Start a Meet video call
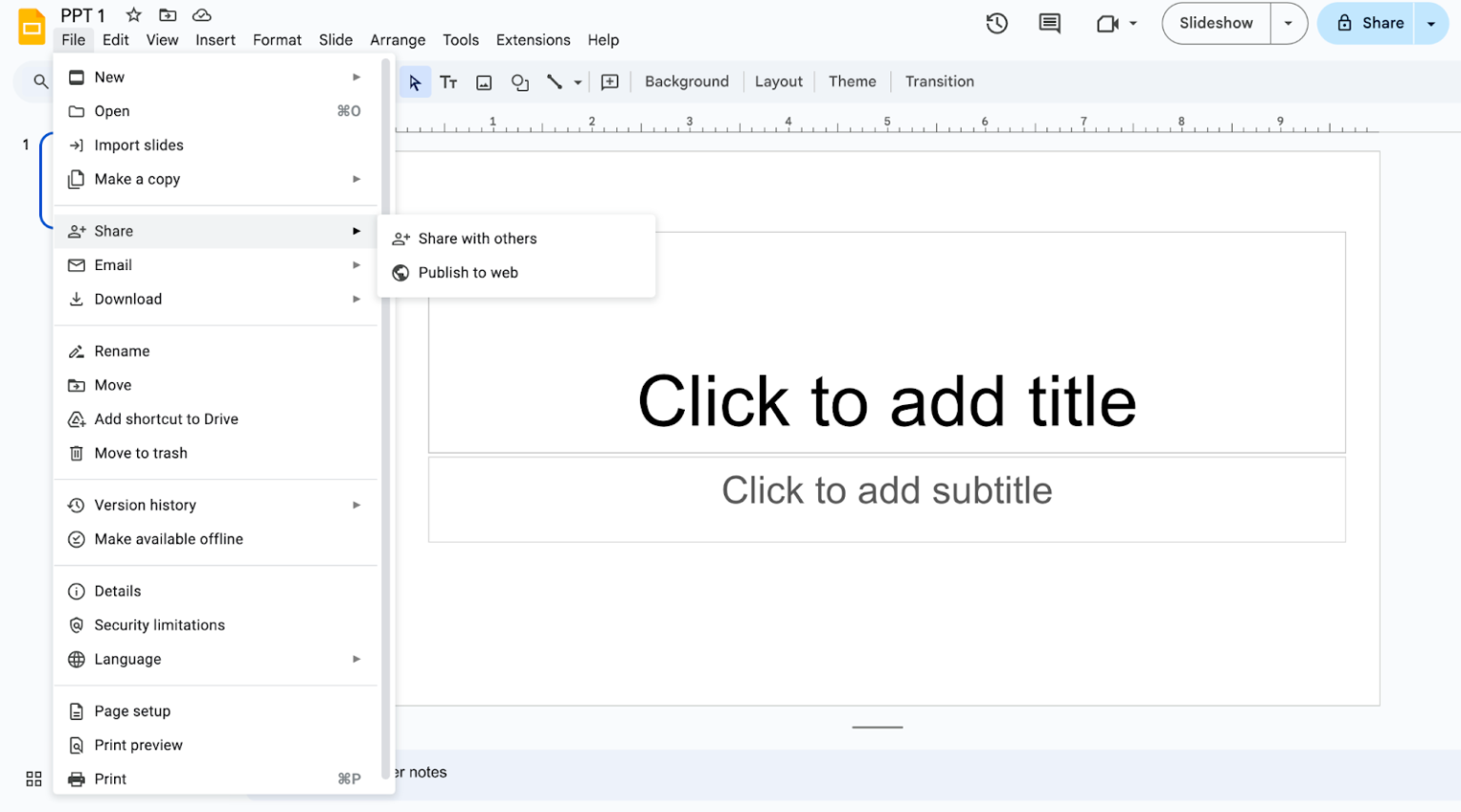 click(x=1108, y=23)
